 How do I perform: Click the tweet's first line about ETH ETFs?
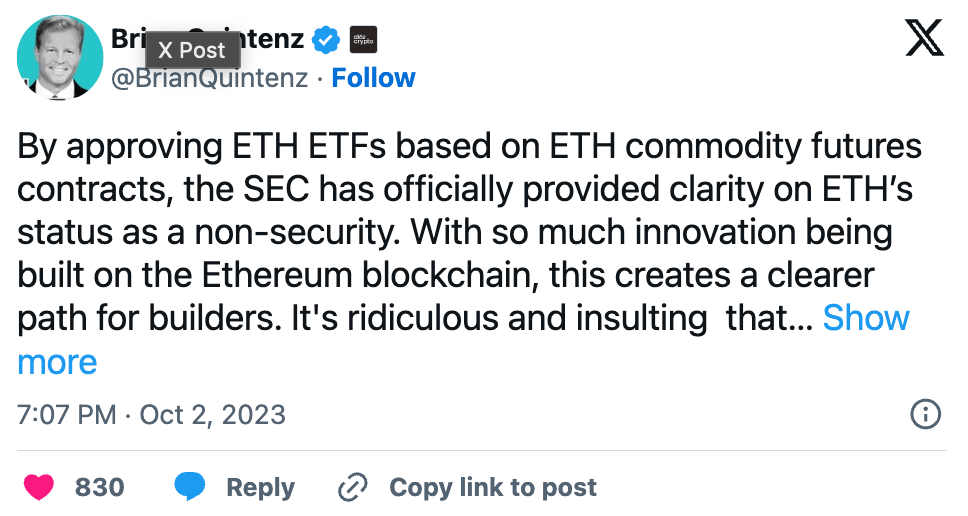coord(470,148)
